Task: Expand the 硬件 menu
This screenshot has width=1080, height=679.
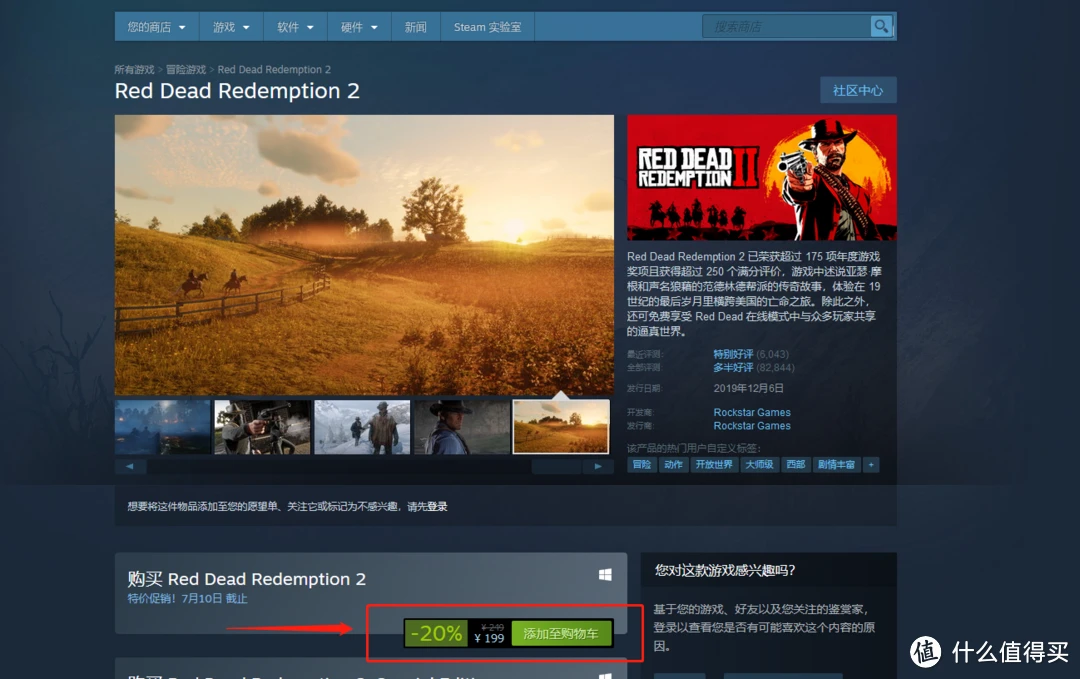Action: pyautogui.click(x=360, y=27)
